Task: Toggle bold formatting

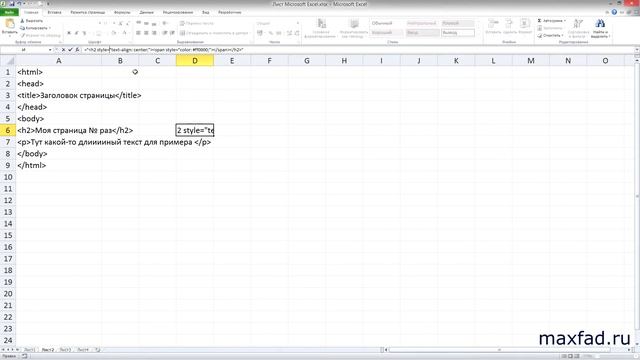Action: pyautogui.click(x=69, y=33)
